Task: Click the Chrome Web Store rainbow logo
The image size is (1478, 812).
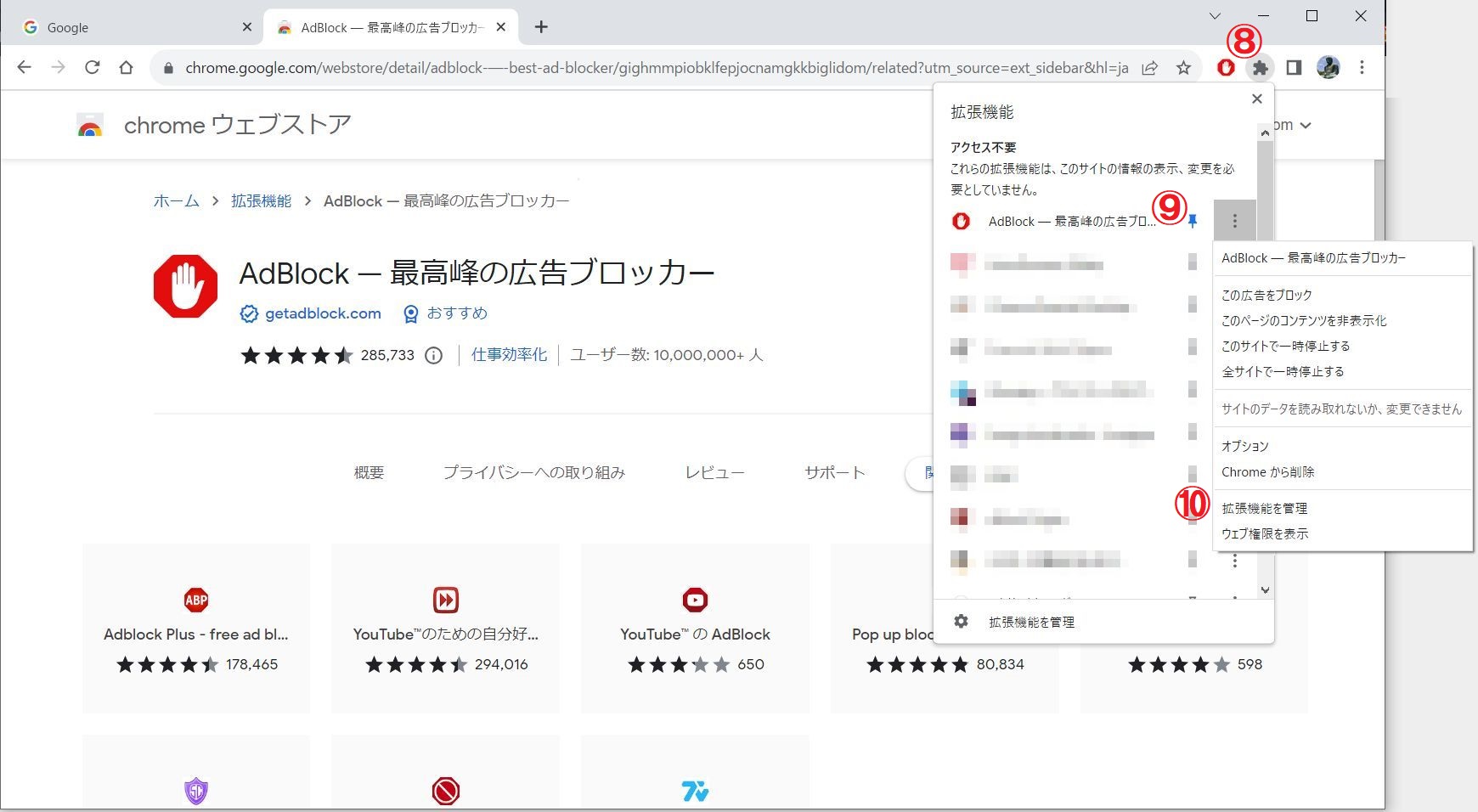Action: pos(90,126)
